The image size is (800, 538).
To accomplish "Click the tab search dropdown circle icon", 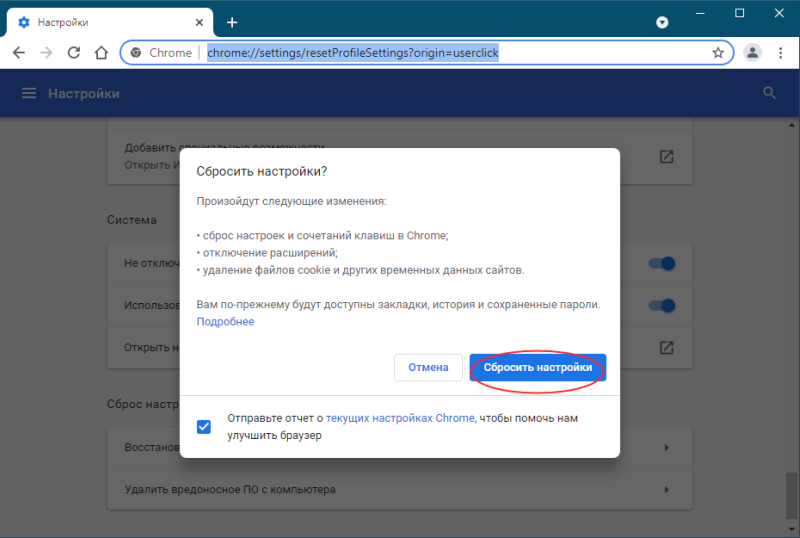I will (662, 22).
